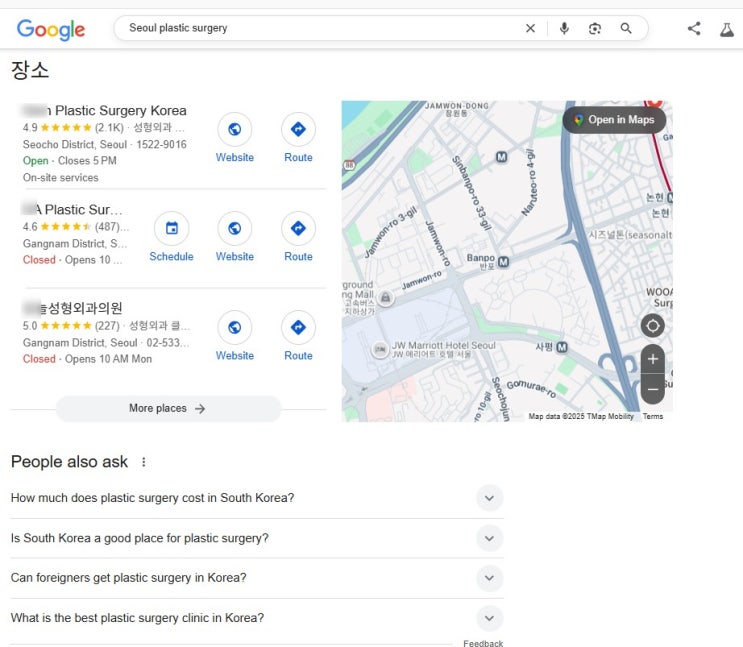Image resolution: width=743 pixels, height=647 pixels.
Task: Open the 'A Plastic Sur…' listing title
Action: (x=72, y=210)
